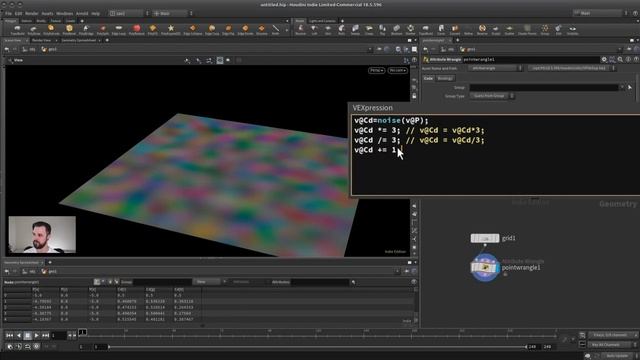Toggle Auto Update at bottom right
The width and height of the screenshot is (640, 360).
click(x=616, y=356)
